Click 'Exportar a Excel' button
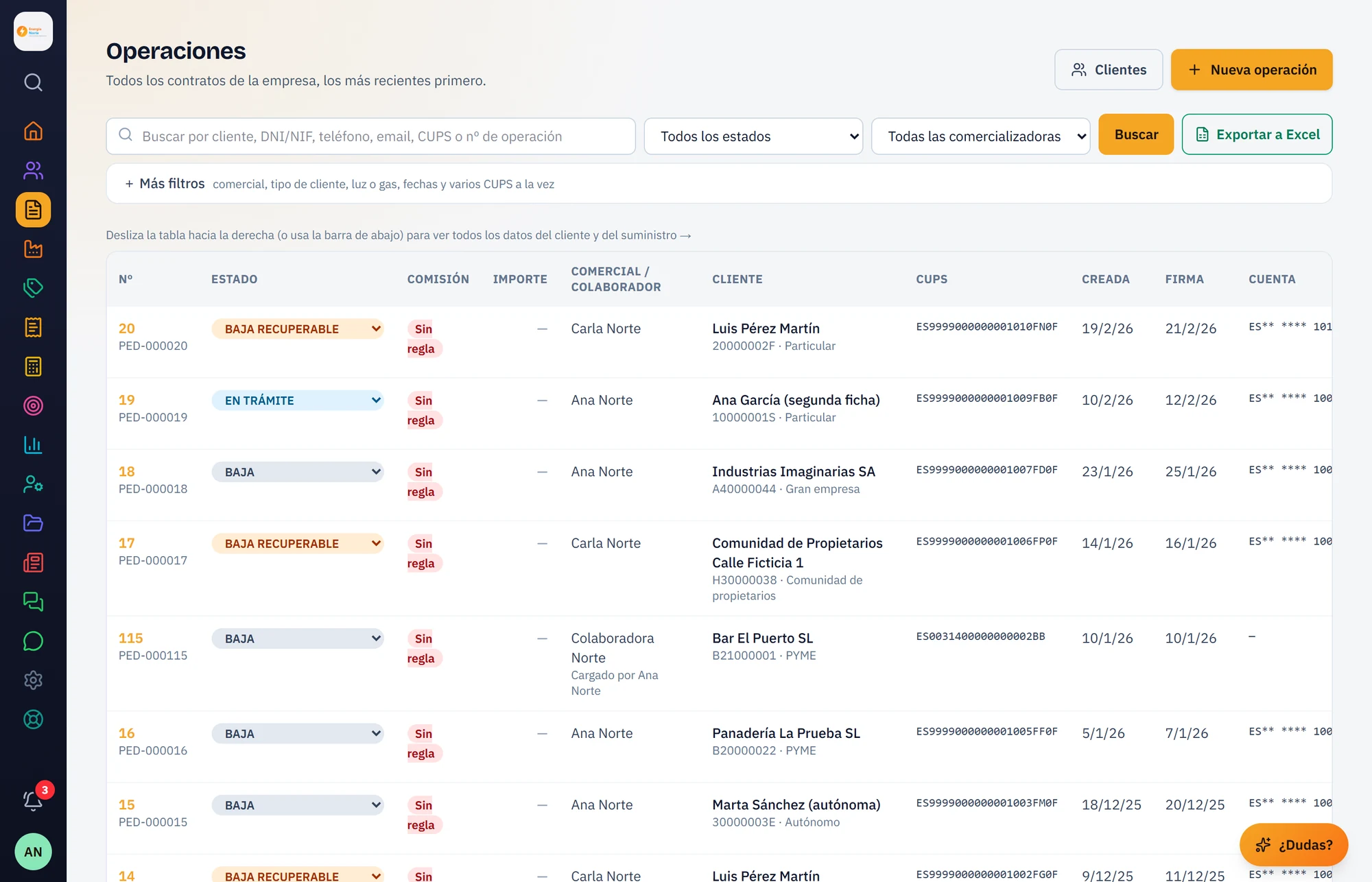The image size is (1372, 882). tap(1257, 134)
